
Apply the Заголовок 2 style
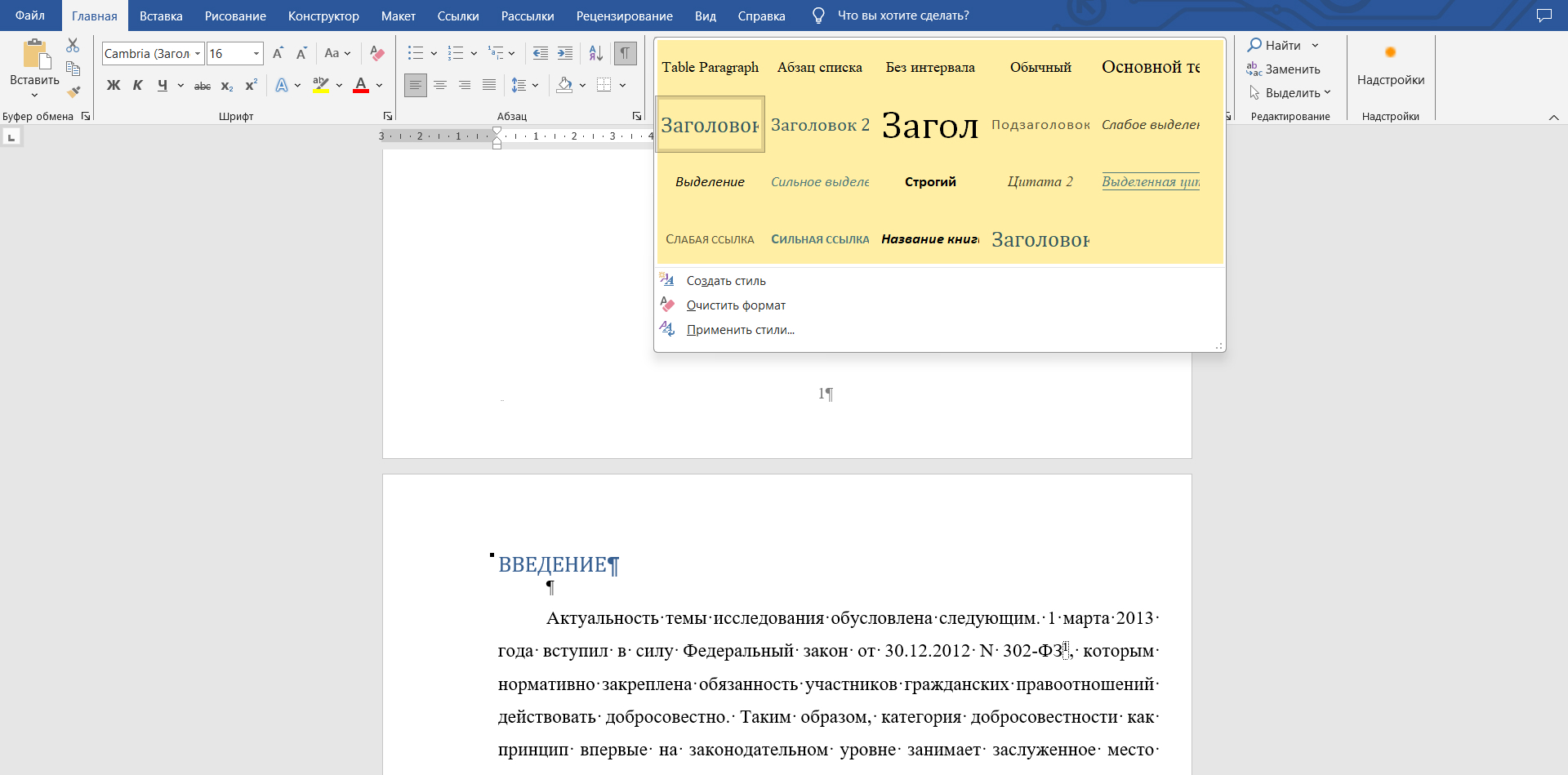coord(820,125)
